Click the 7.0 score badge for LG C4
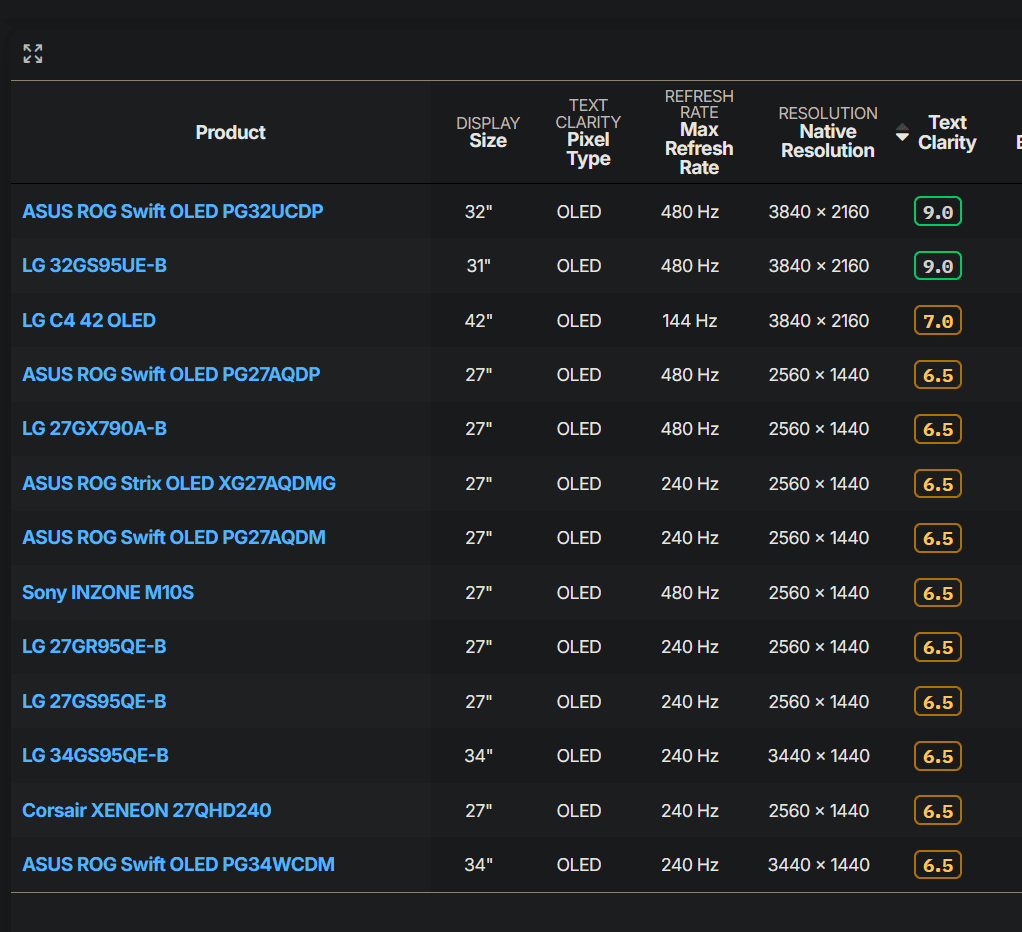Image resolution: width=1022 pixels, height=932 pixels. [937, 321]
